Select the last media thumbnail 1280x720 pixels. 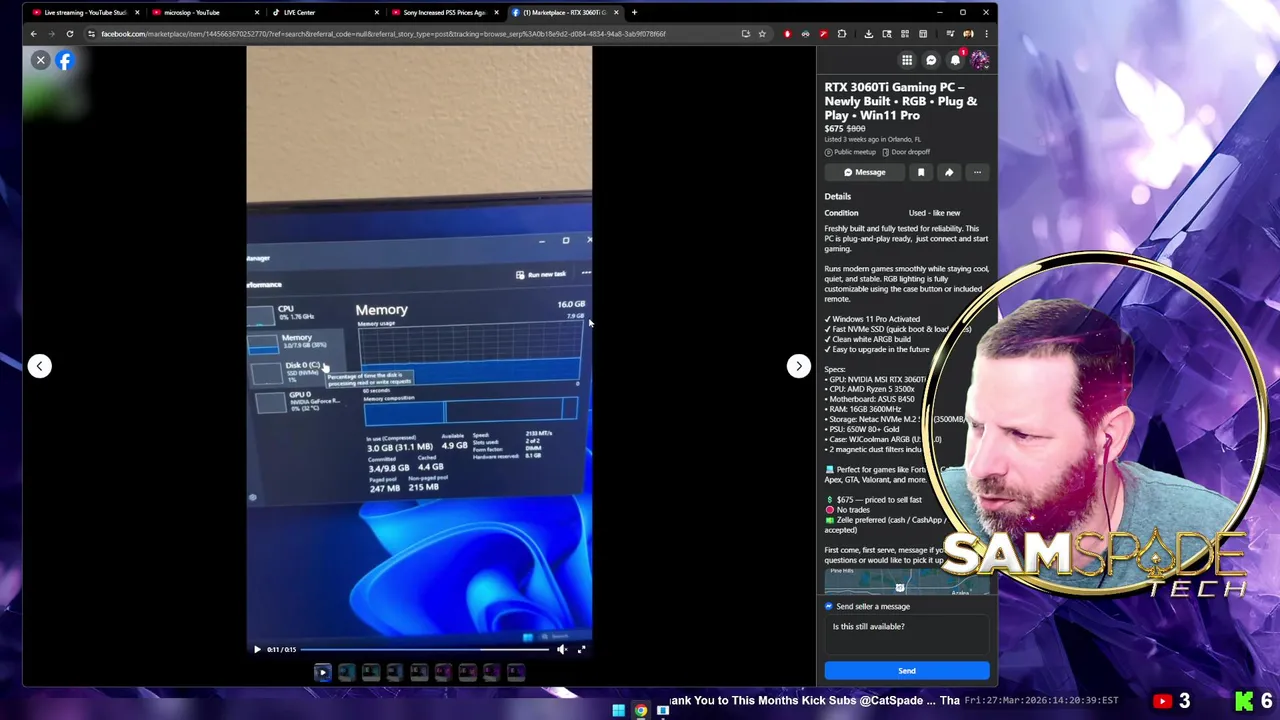click(516, 673)
